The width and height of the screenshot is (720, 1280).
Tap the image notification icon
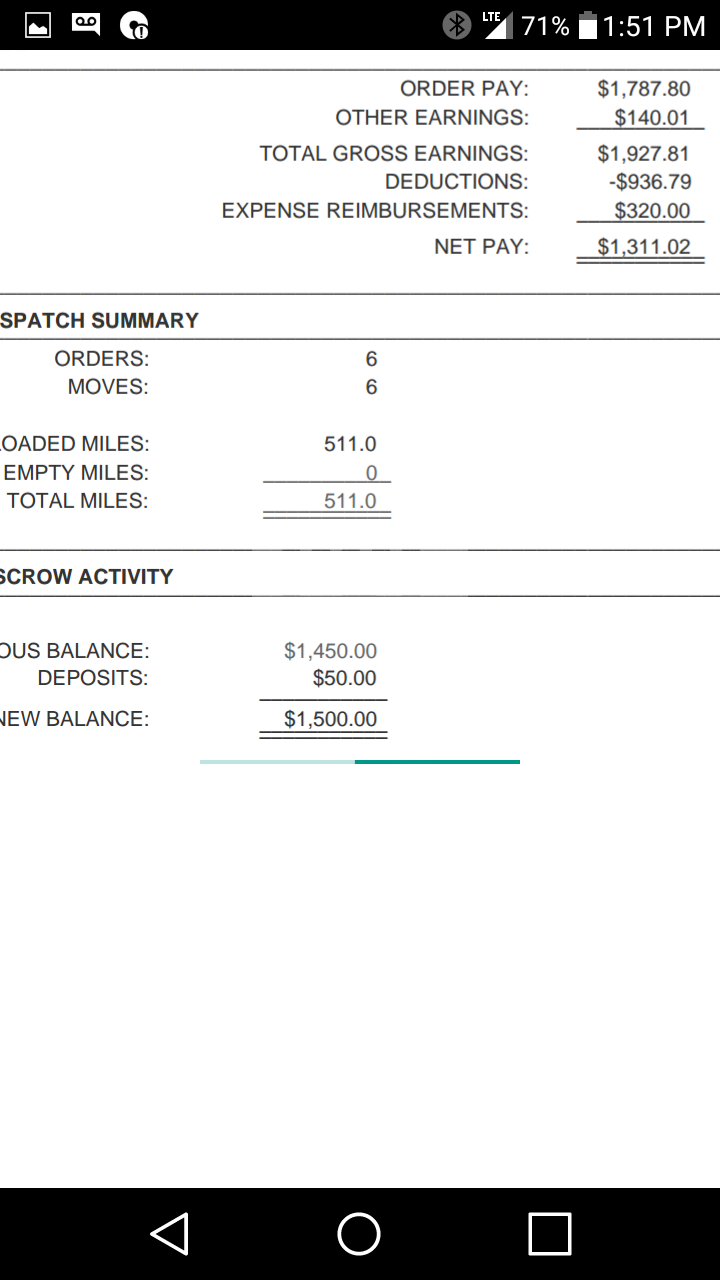point(38,25)
